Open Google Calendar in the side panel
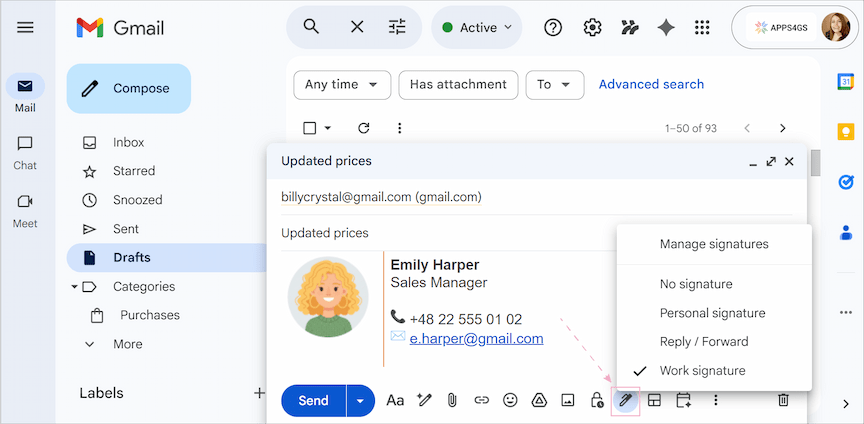864x424 pixels. [x=846, y=82]
